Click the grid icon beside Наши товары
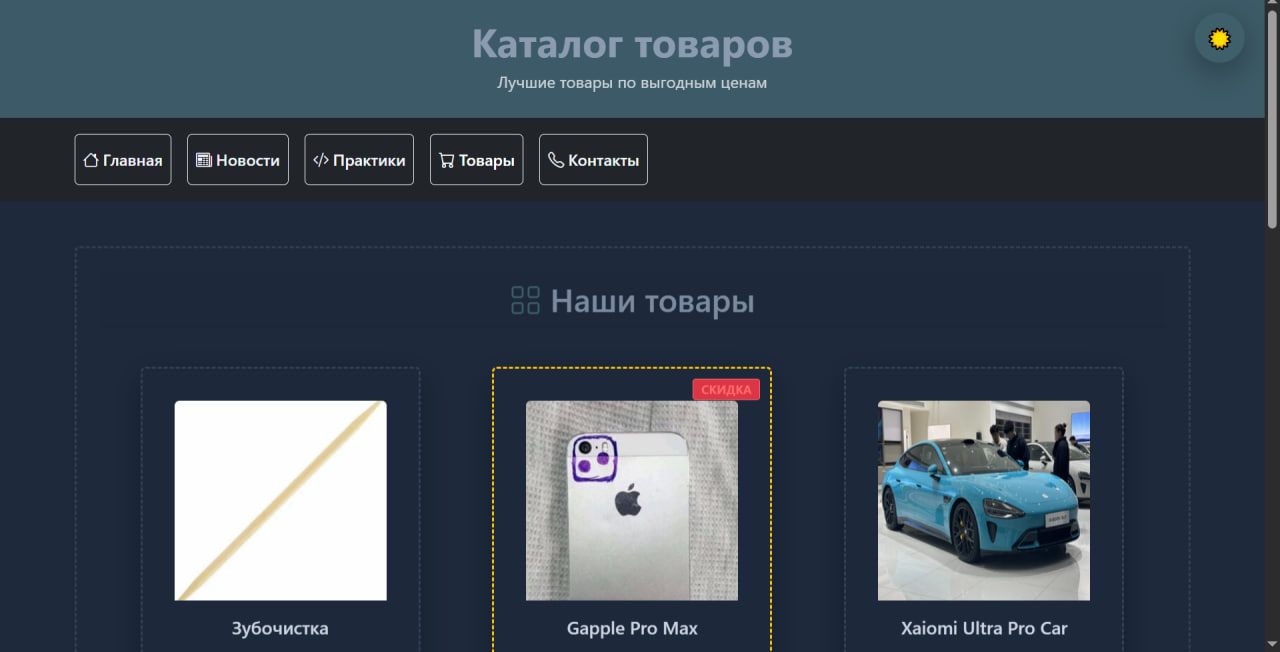 pyautogui.click(x=525, y=300)
